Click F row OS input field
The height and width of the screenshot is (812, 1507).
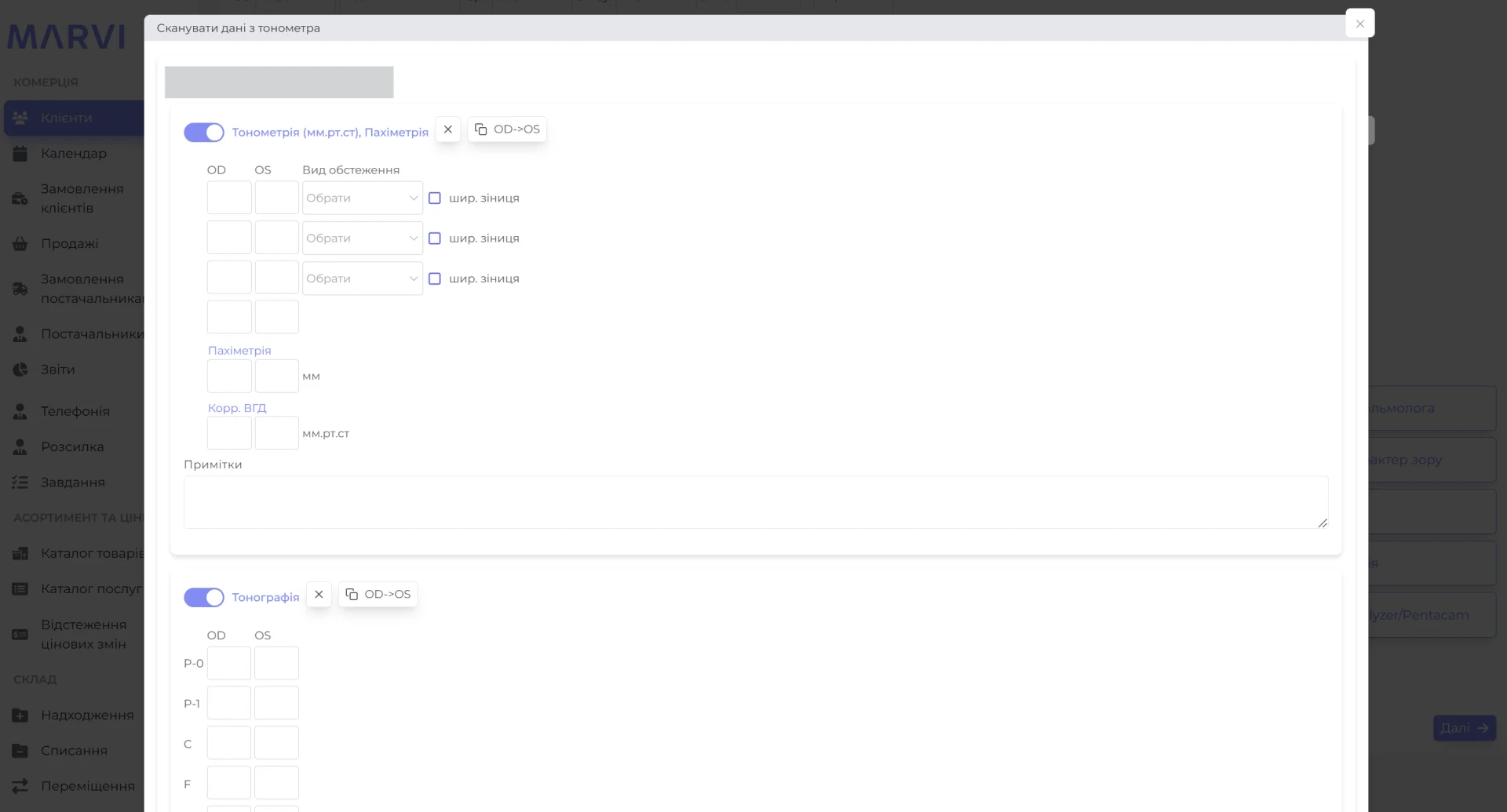click(276, 783)
